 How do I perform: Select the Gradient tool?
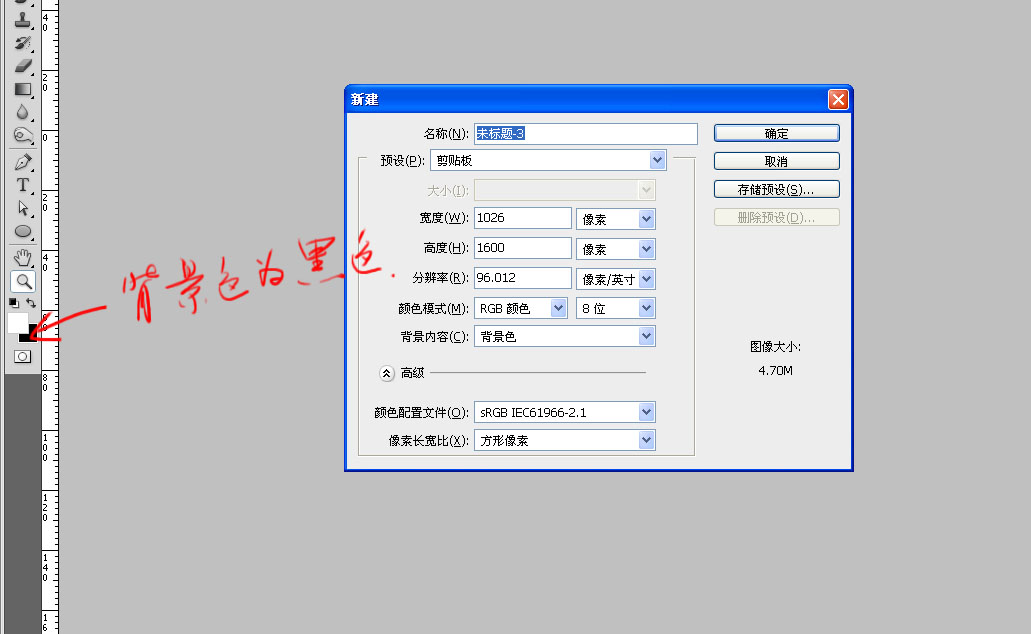click(23, 89)
